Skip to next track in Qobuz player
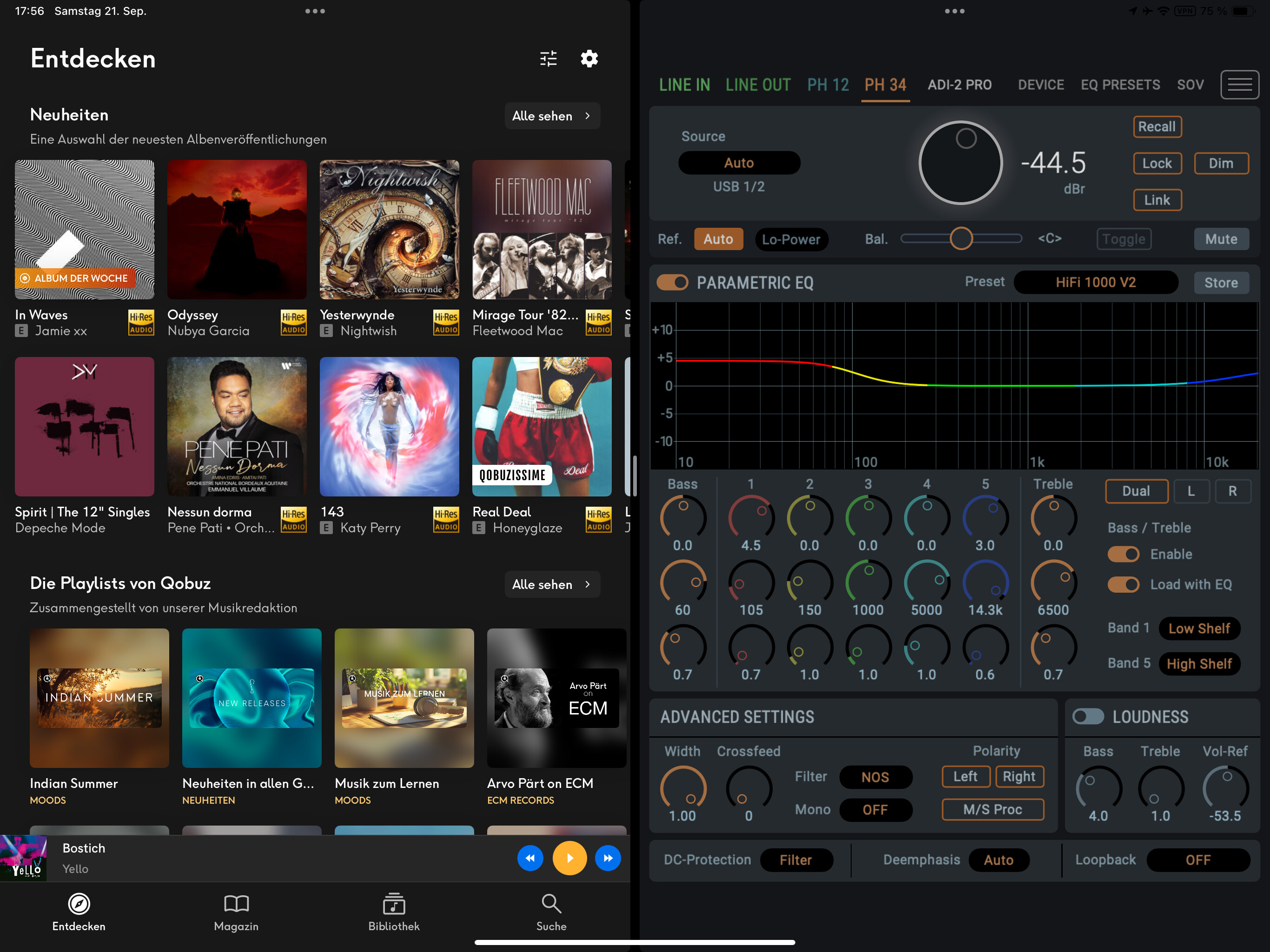The width and height of the screenshot is (1270, 952). [608, 858]
